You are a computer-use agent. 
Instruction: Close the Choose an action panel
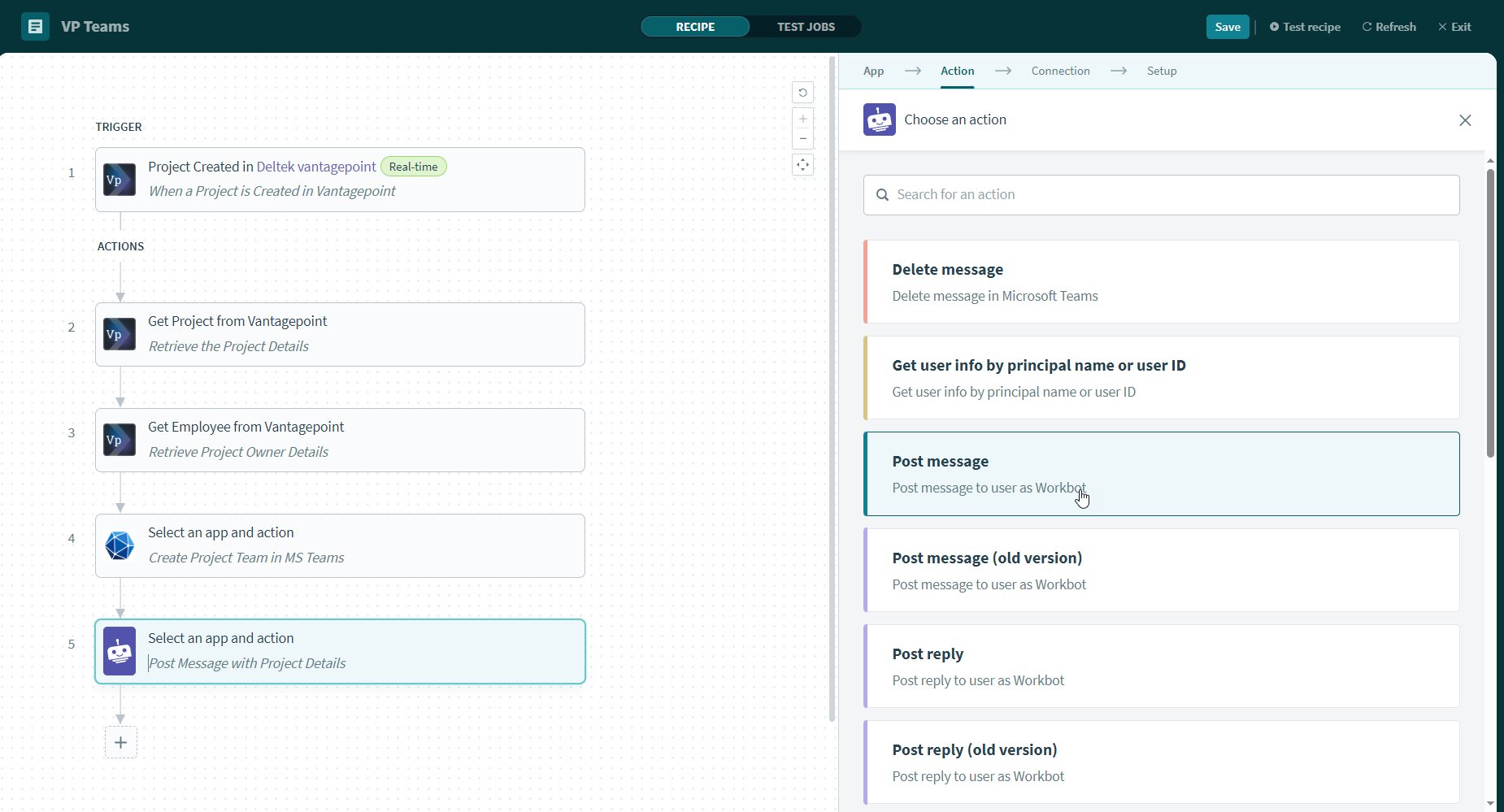pyautogui.click(x=1465, y=120)
